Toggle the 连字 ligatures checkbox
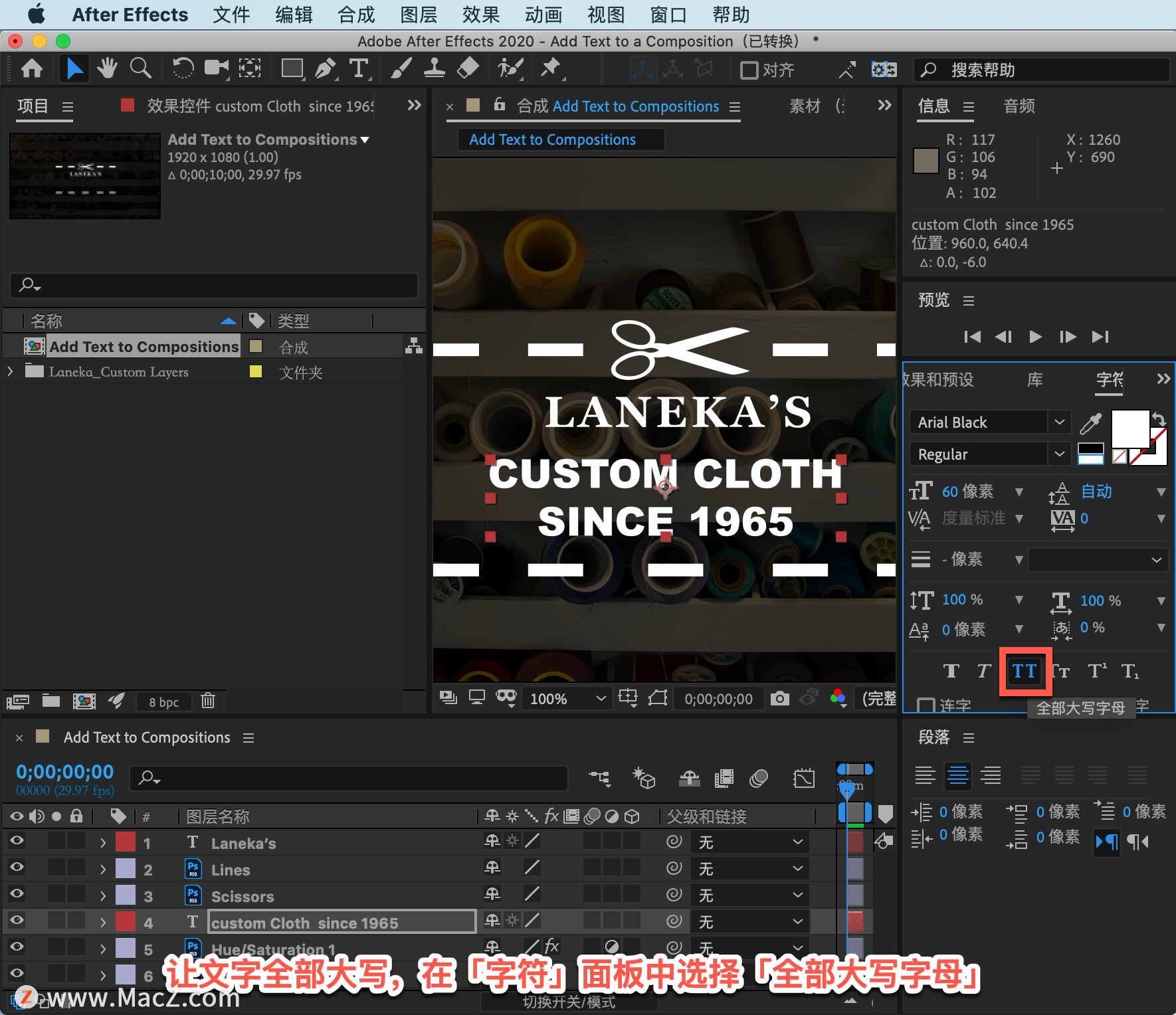1176x1015 pixels. (926, 705)
